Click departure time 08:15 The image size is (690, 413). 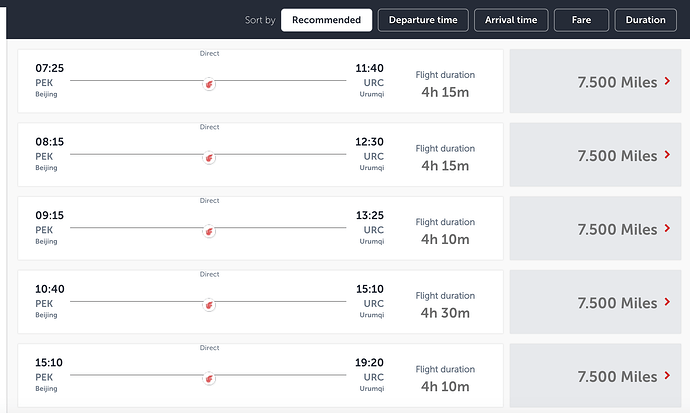coord(49,142)
